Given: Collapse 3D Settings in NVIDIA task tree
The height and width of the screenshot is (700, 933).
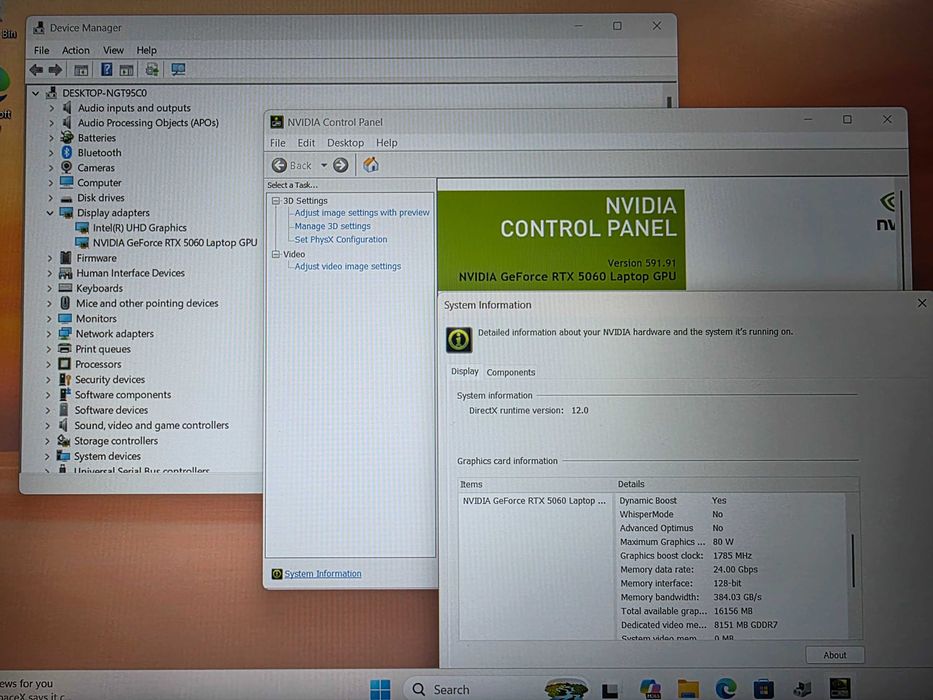Looking at the screenshot, I should tap(275, 201).
